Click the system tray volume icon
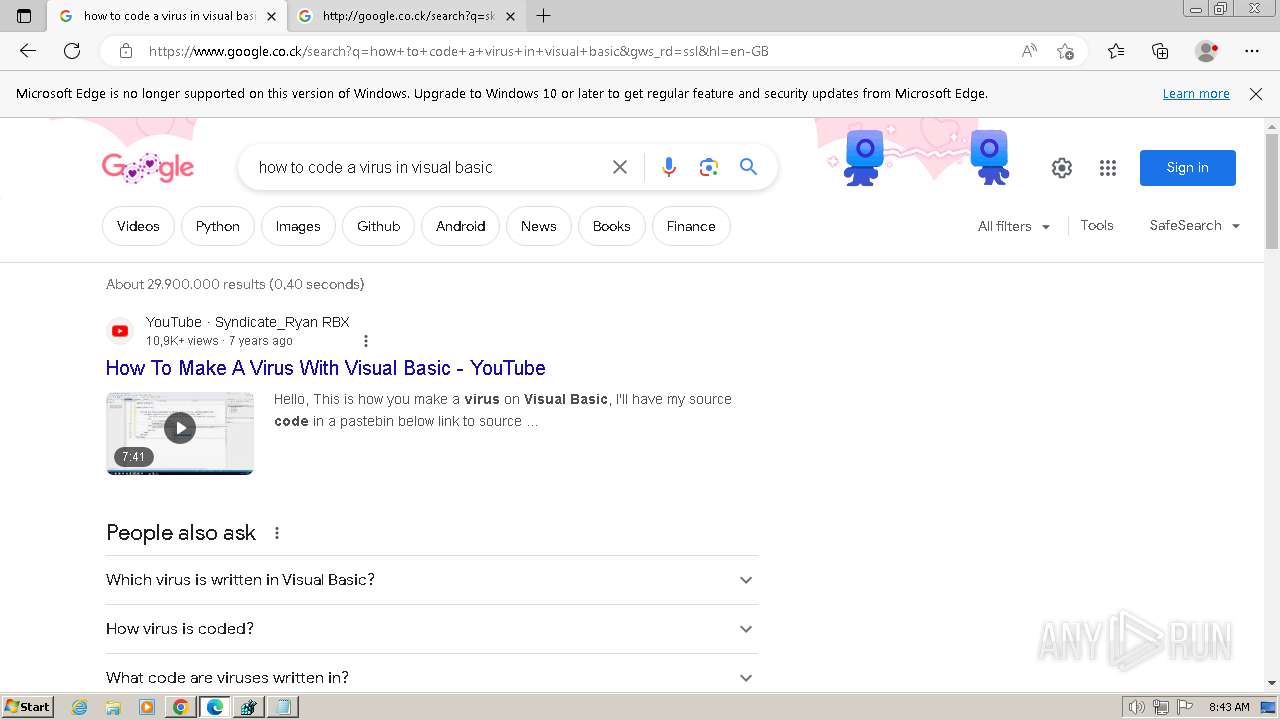 [x=1137, y=707]
